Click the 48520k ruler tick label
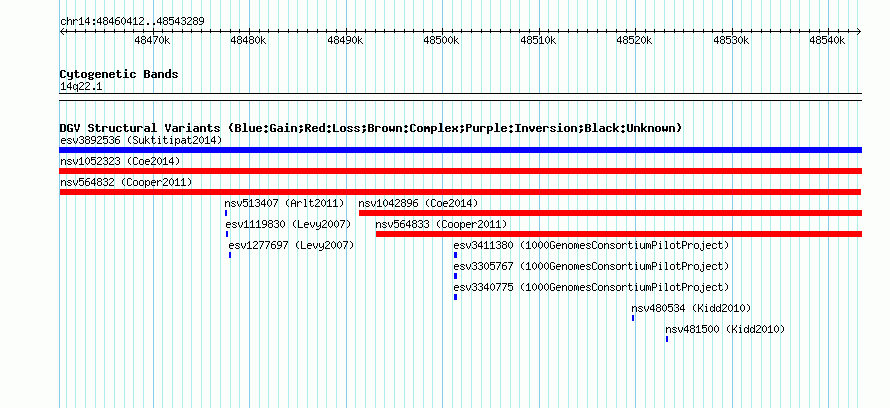Viewport: 890px width, 408px height. coord(634,41)
